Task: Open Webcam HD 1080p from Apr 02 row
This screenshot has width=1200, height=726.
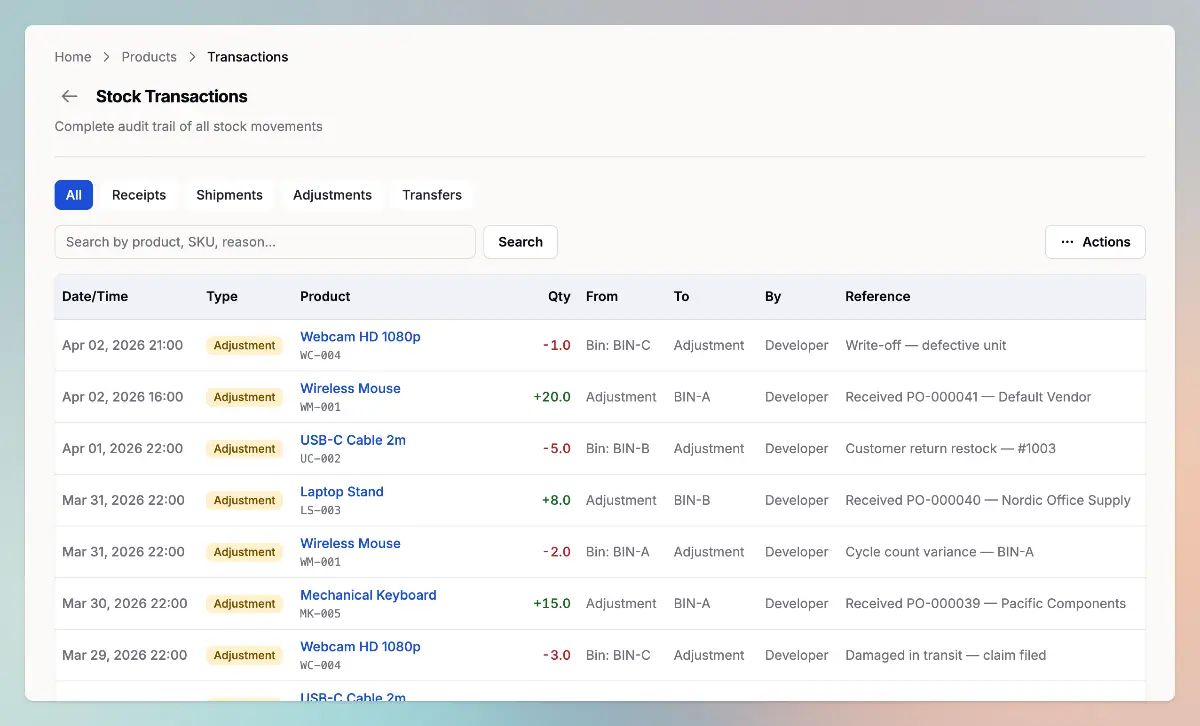Action: coord(360,337)
